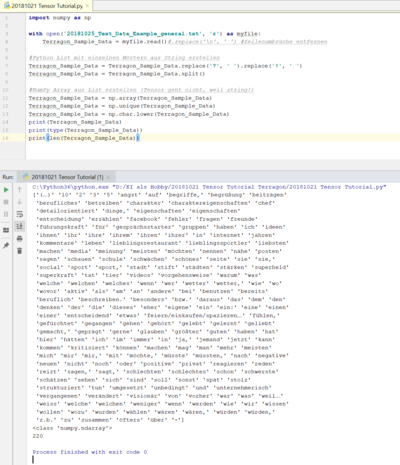Click the down arrow in Run console
This screenshot has height=465, width=400.
pyautogui.click(x=20, y=202)
